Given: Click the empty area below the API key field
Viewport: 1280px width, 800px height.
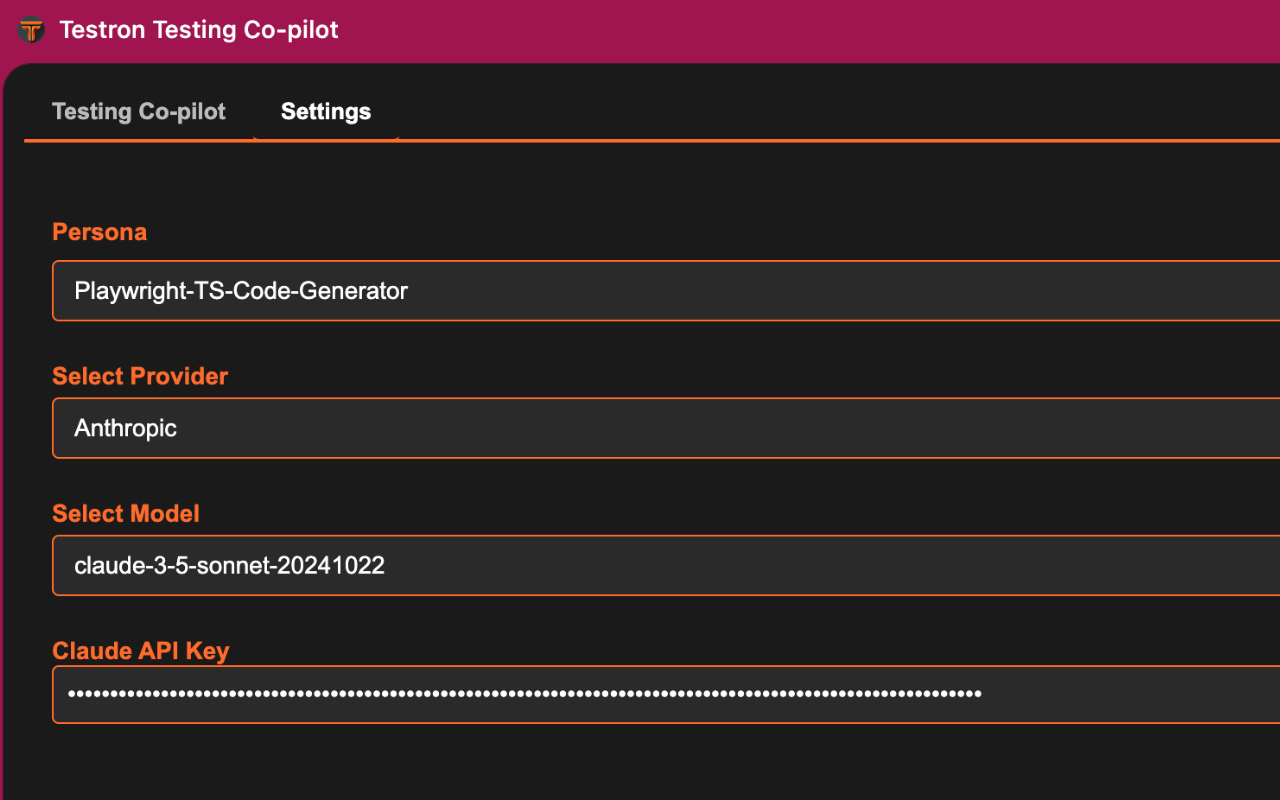Looking at the screenshot, I should click(640, 765).
